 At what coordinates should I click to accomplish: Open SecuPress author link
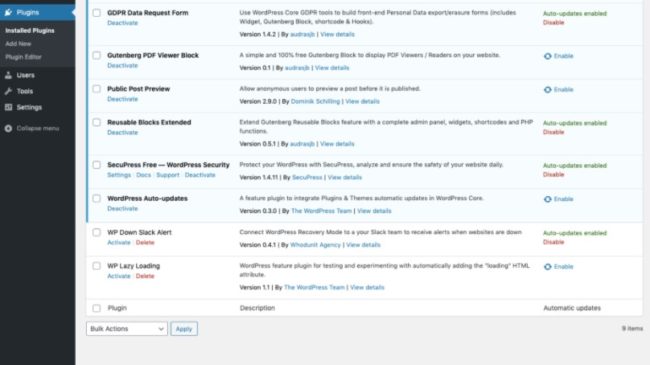click(x=307, y=178)
